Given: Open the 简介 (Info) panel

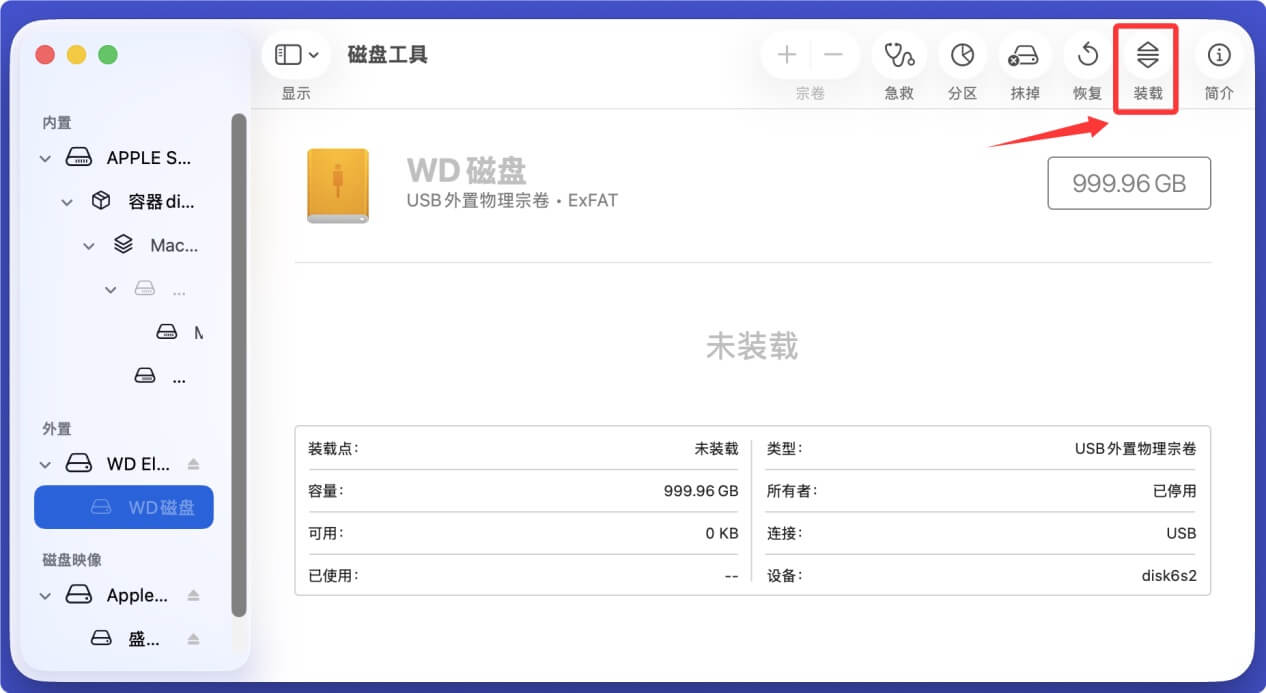Looking at the screenshot, I should 1218,55.
